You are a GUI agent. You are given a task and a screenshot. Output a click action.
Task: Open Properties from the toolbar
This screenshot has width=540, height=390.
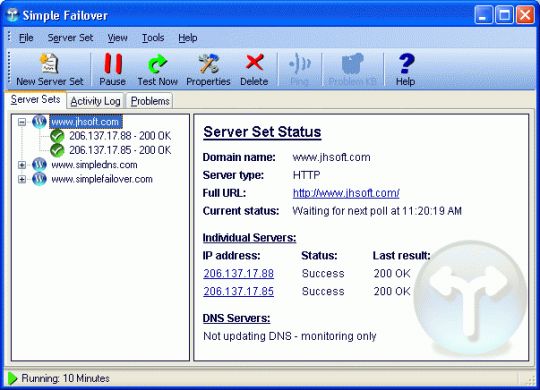point(208,70)
